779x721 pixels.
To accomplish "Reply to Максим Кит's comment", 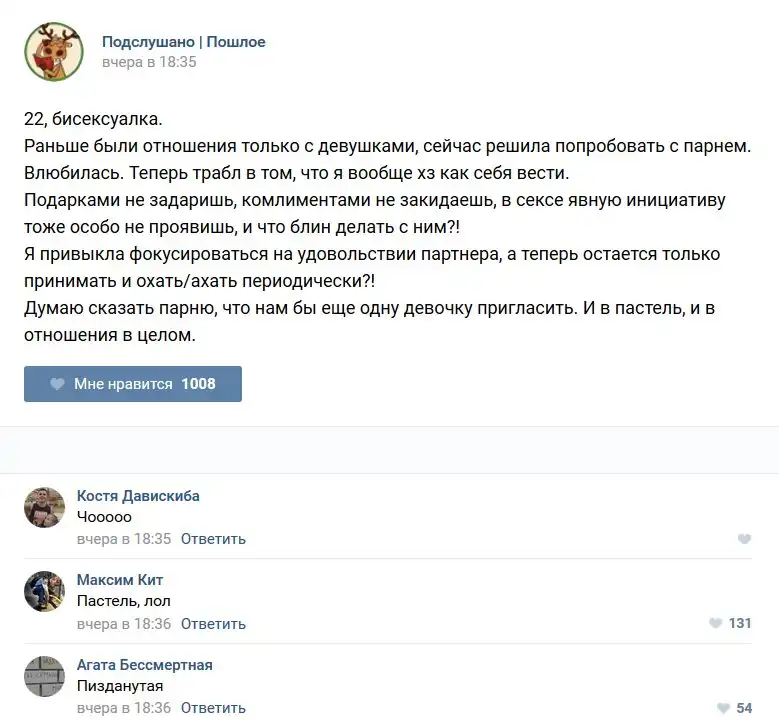I will 213,624.
